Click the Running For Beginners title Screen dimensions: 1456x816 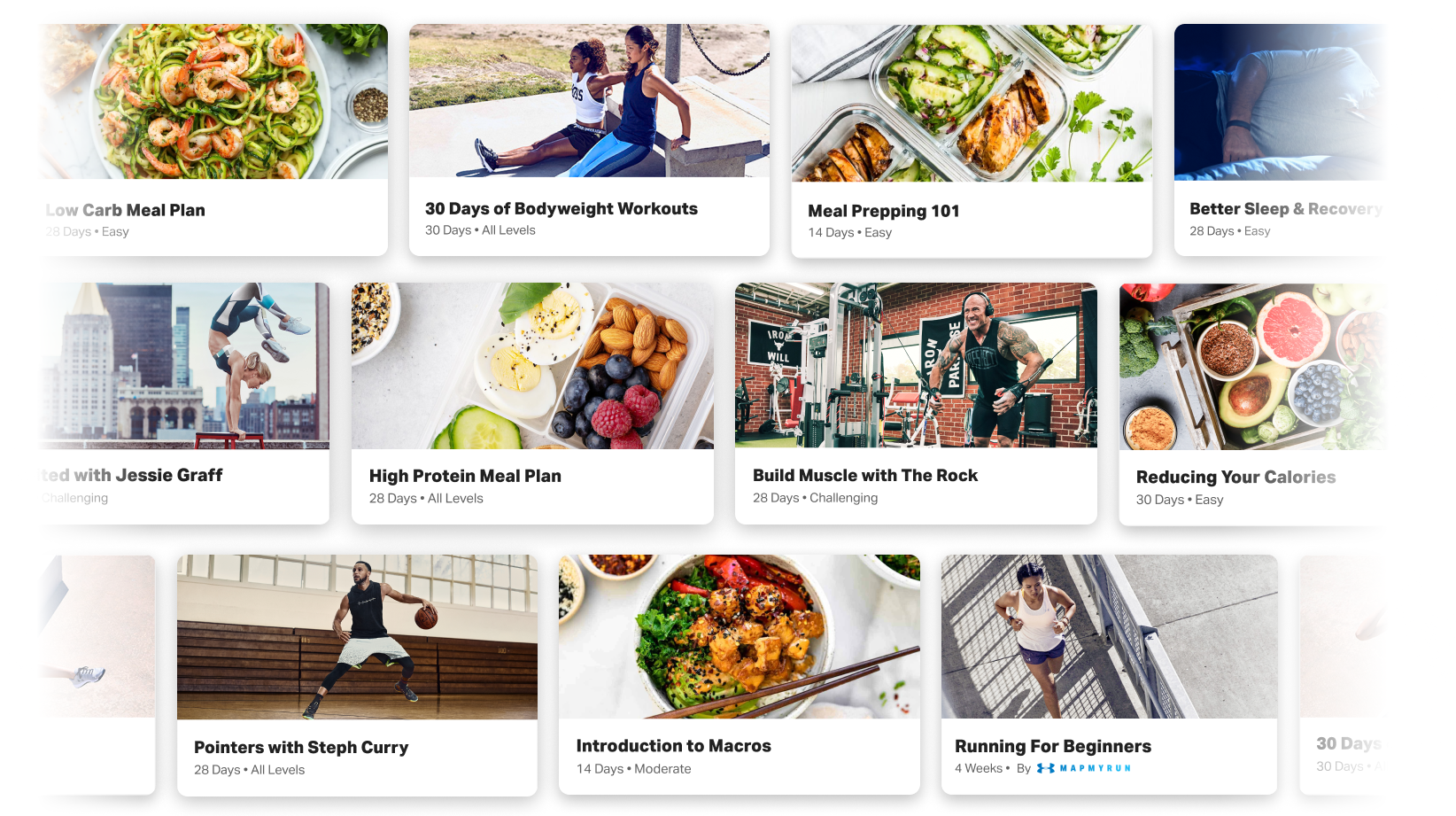point(1053,746)
